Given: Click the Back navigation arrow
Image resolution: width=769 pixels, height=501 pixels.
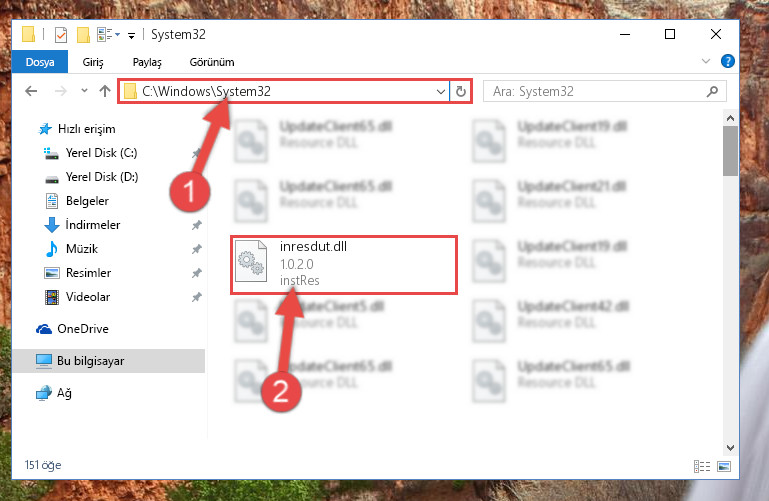Looking at the screenshot, I should tap(31, 91).
